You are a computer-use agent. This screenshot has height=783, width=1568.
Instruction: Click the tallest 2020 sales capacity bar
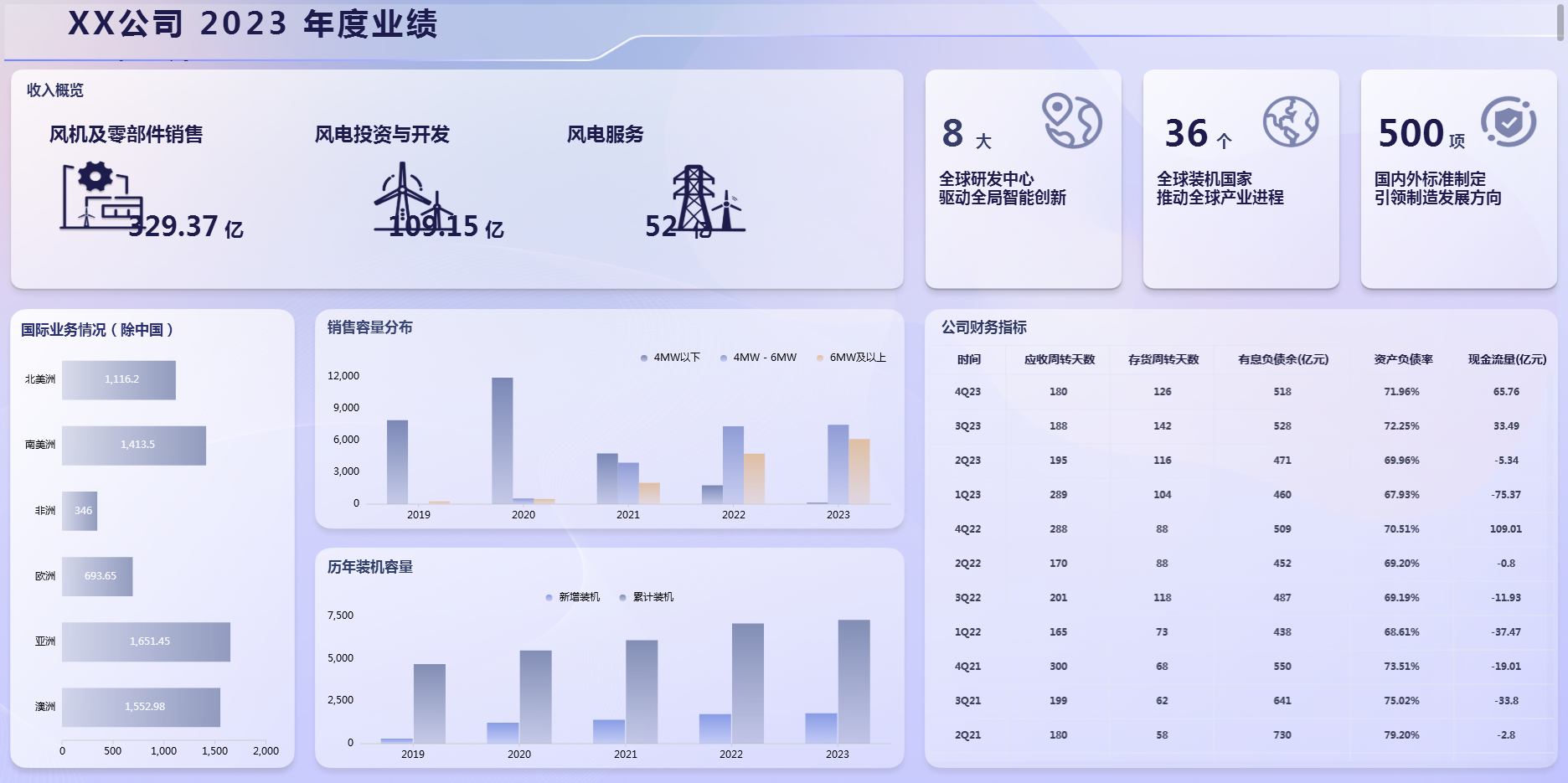coord(503,440)
